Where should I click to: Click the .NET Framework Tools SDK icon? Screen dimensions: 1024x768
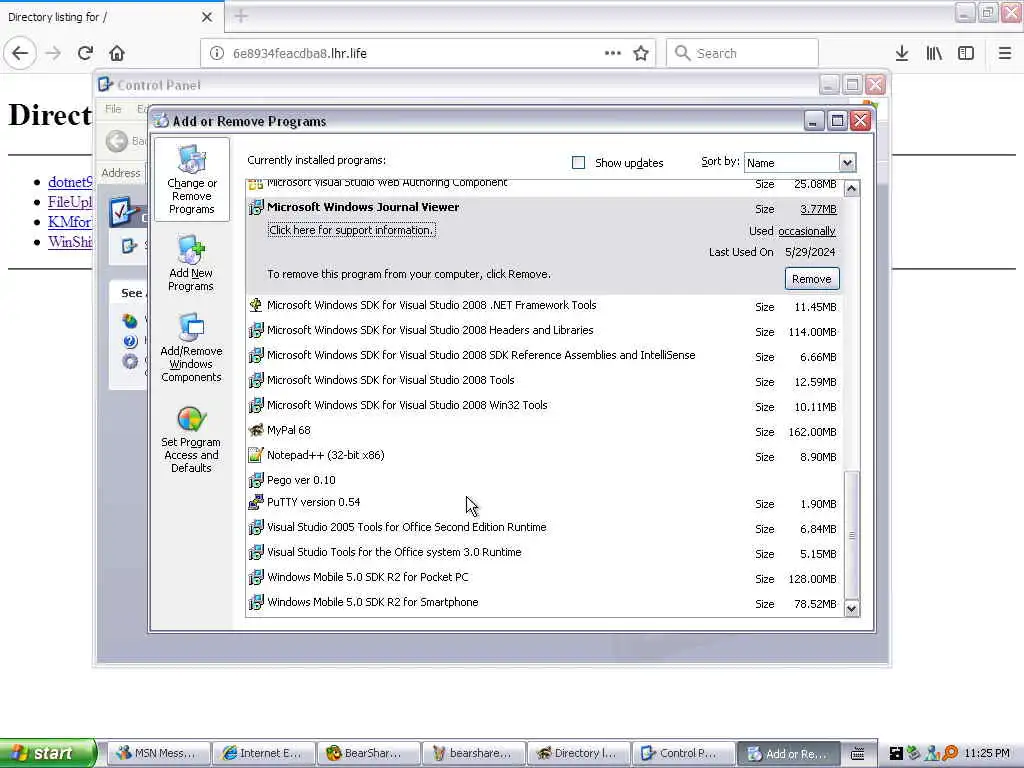[x=256, y=305]
